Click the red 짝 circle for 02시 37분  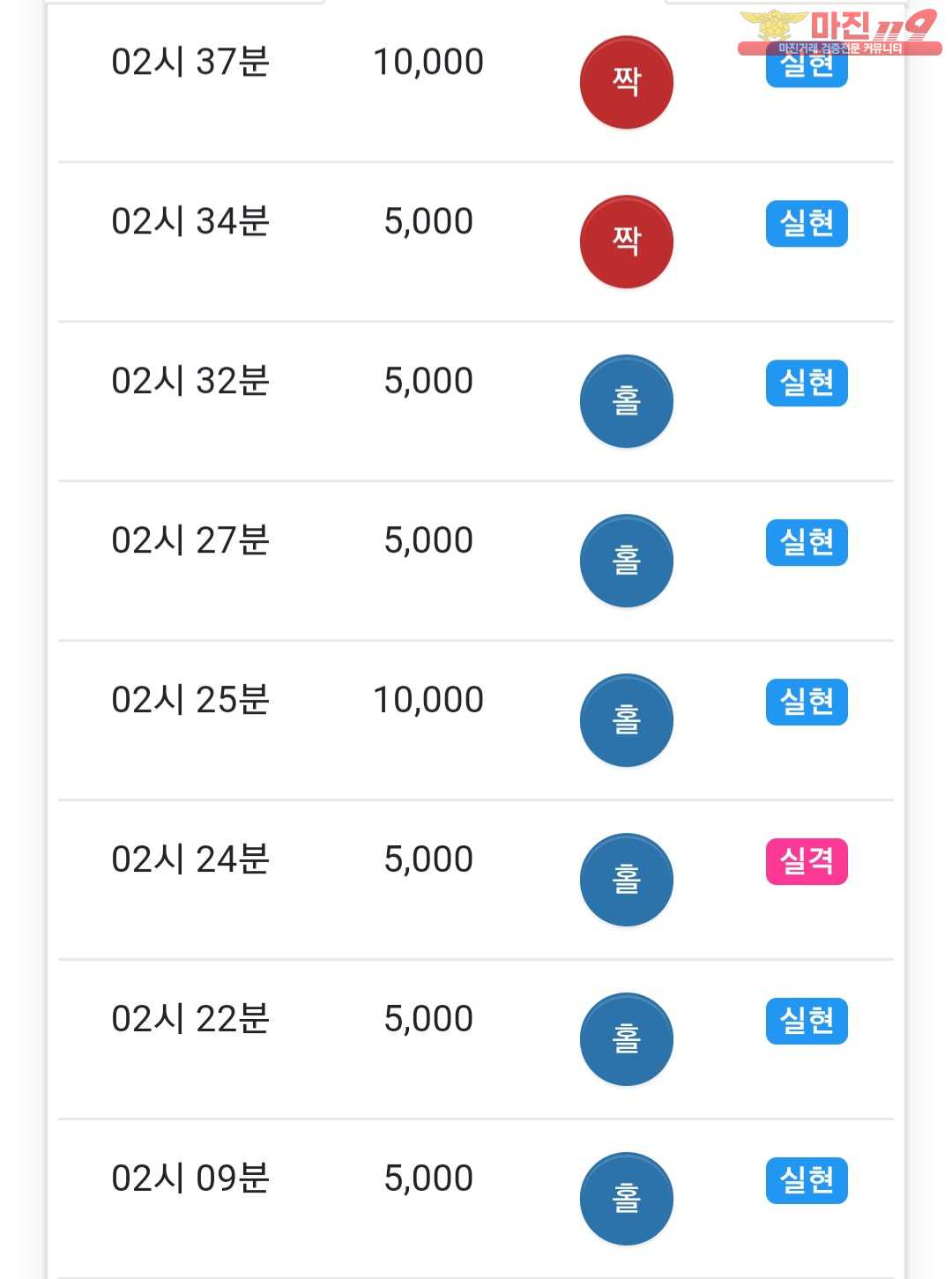tap(627, 82)
